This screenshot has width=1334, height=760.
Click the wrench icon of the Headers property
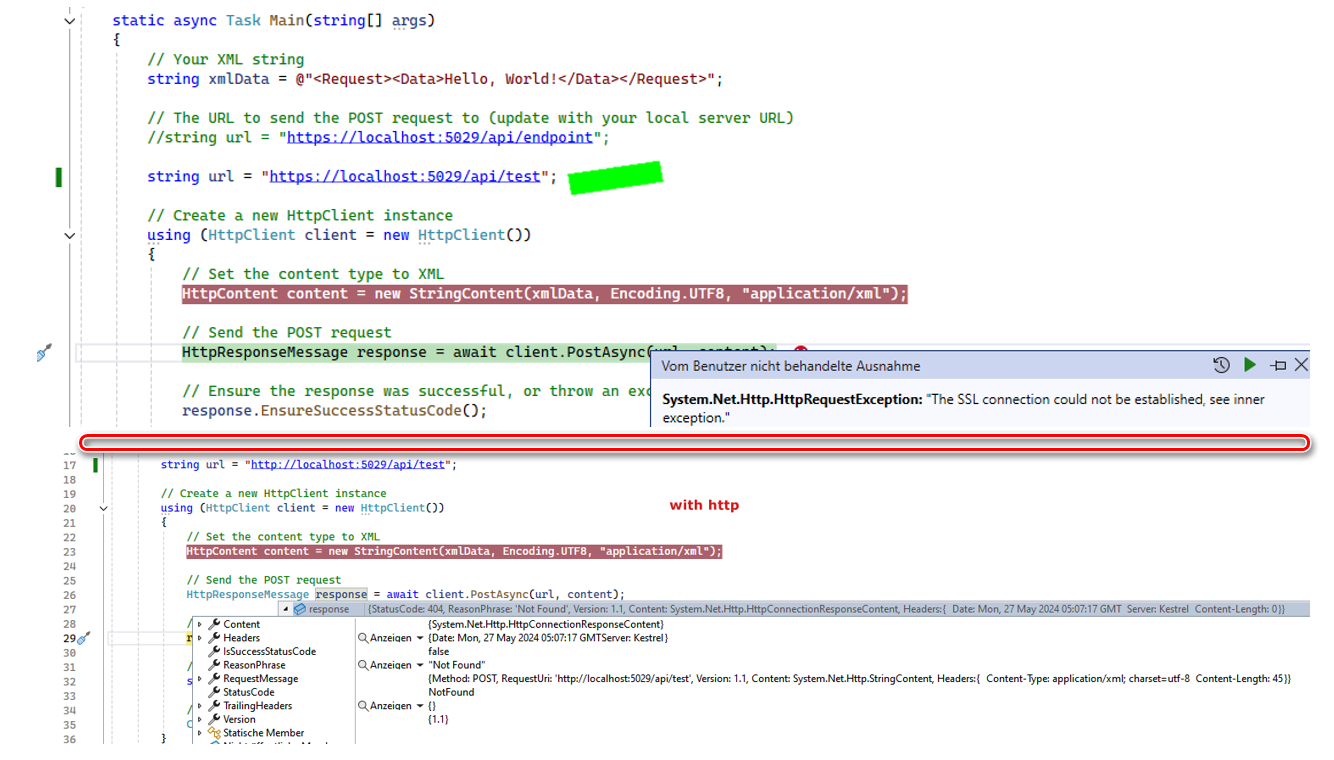(x=214, y=637)
